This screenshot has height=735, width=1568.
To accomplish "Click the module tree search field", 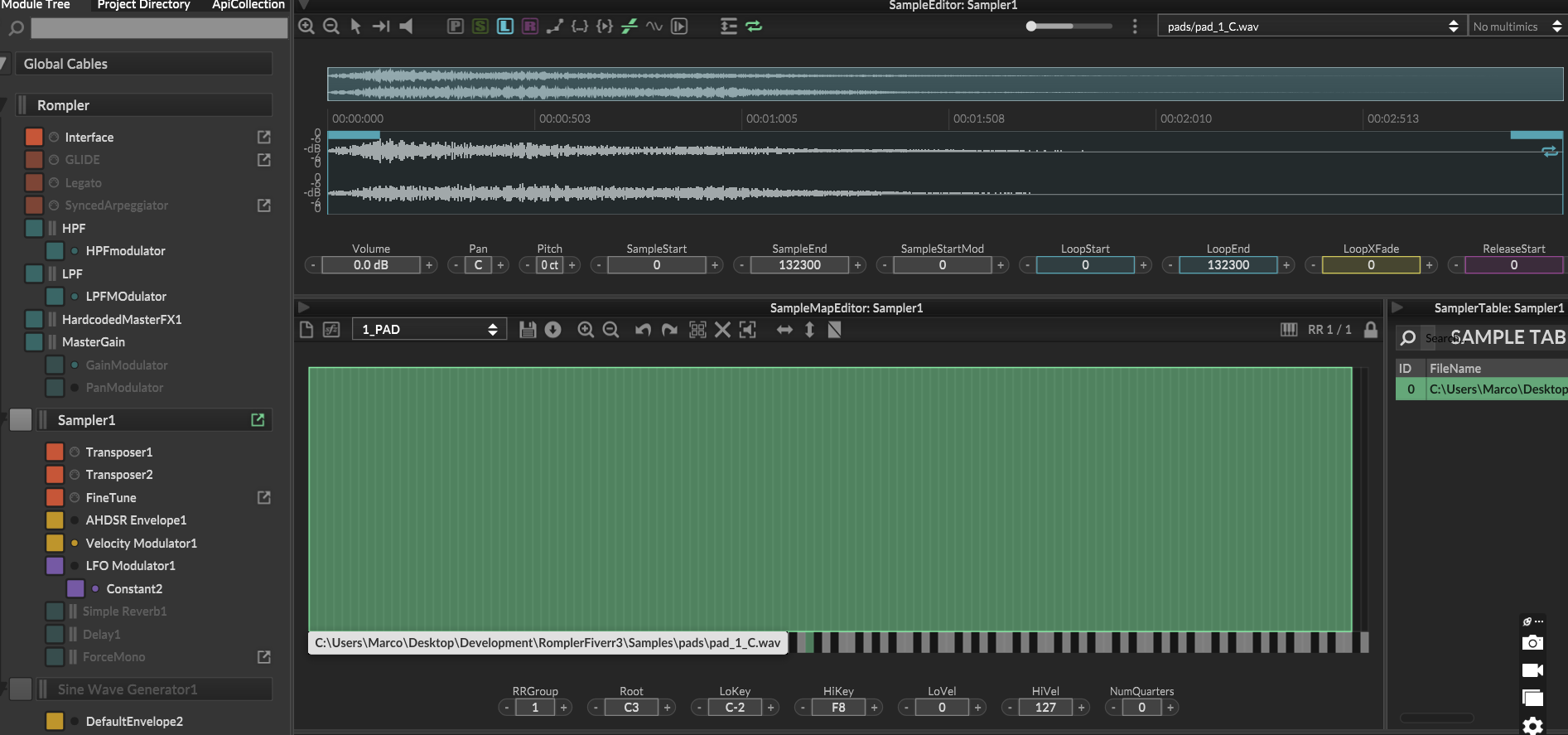I will (x=159, y=29).
